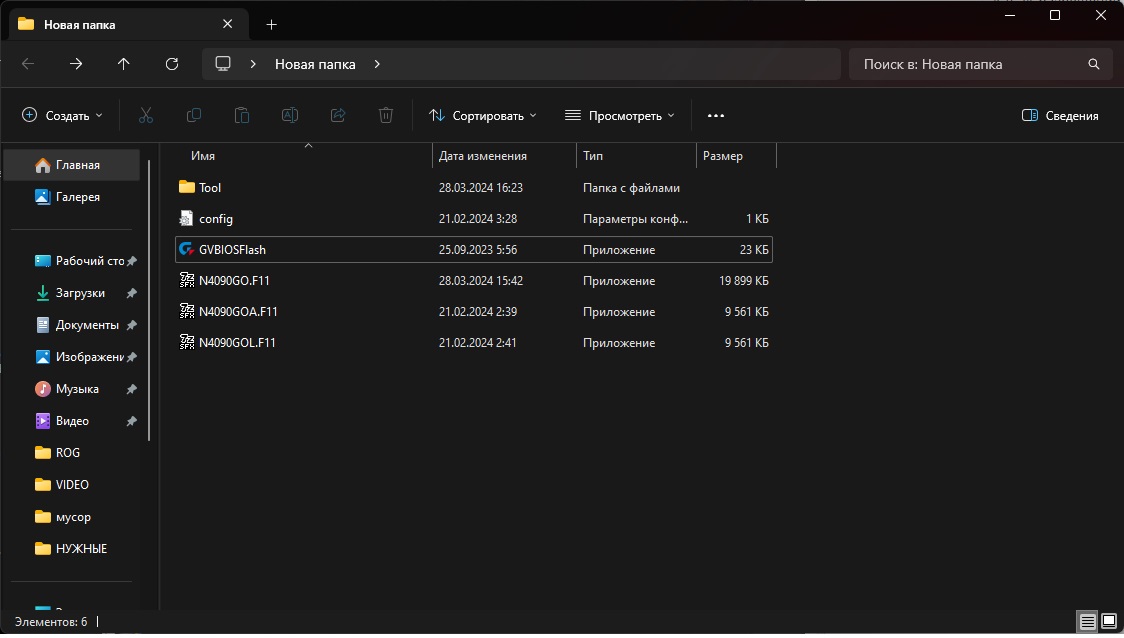Click the navigation pane vertical scrollbar

(149, 301)
